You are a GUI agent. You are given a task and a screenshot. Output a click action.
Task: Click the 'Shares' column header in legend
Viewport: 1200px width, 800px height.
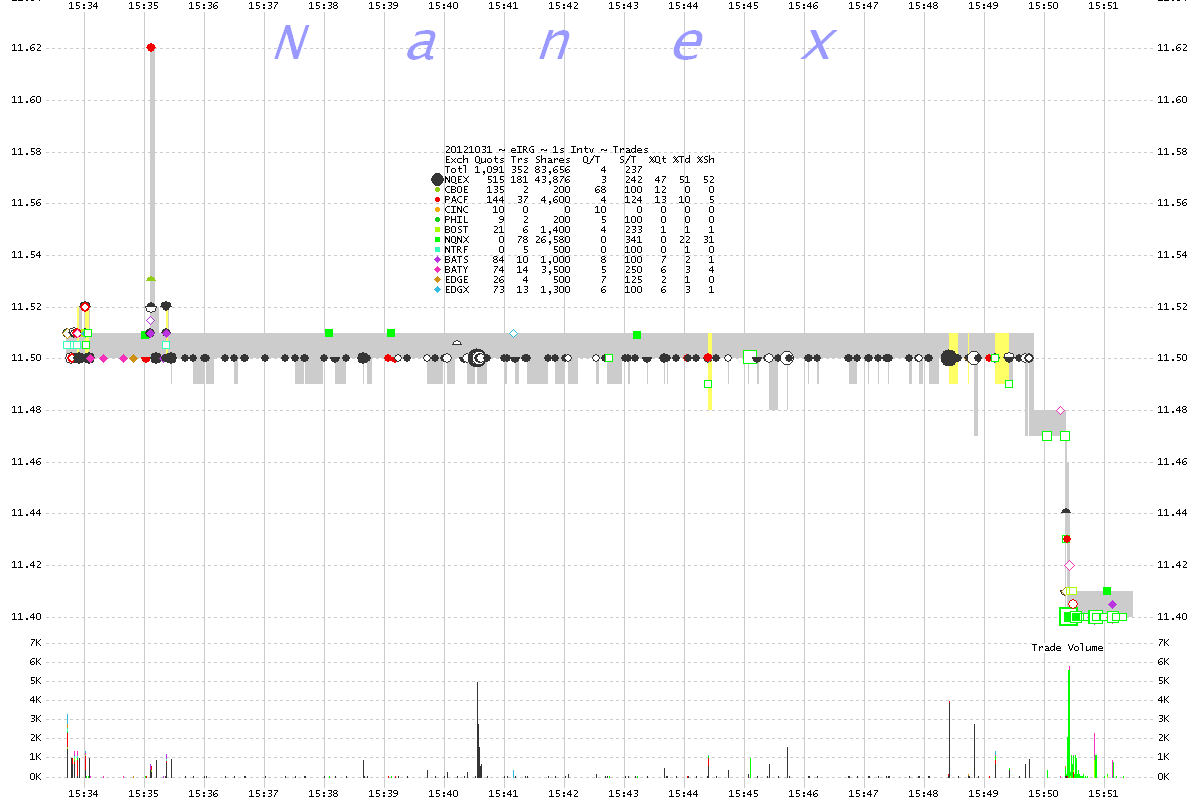(x=553, y=160)
